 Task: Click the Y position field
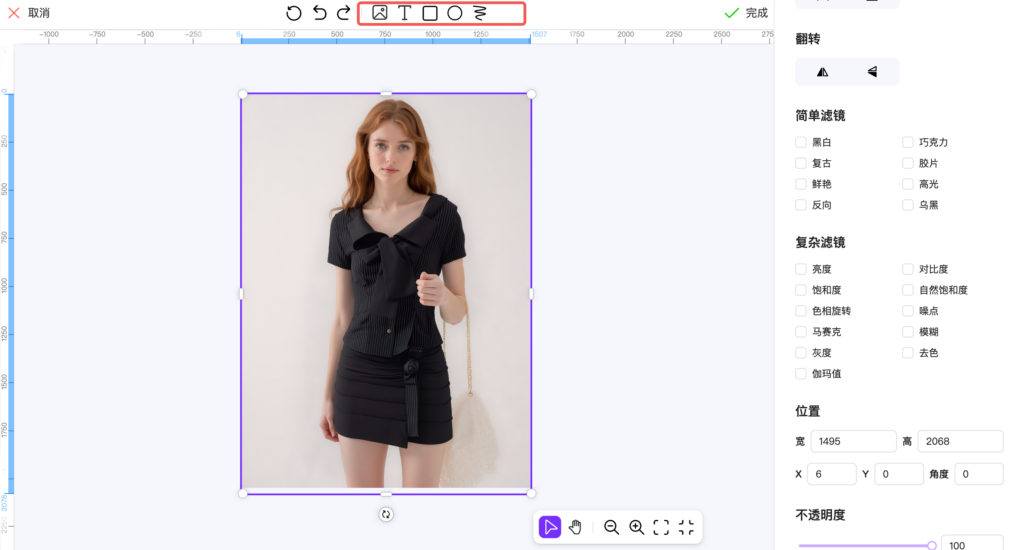(x=899, y=474)
